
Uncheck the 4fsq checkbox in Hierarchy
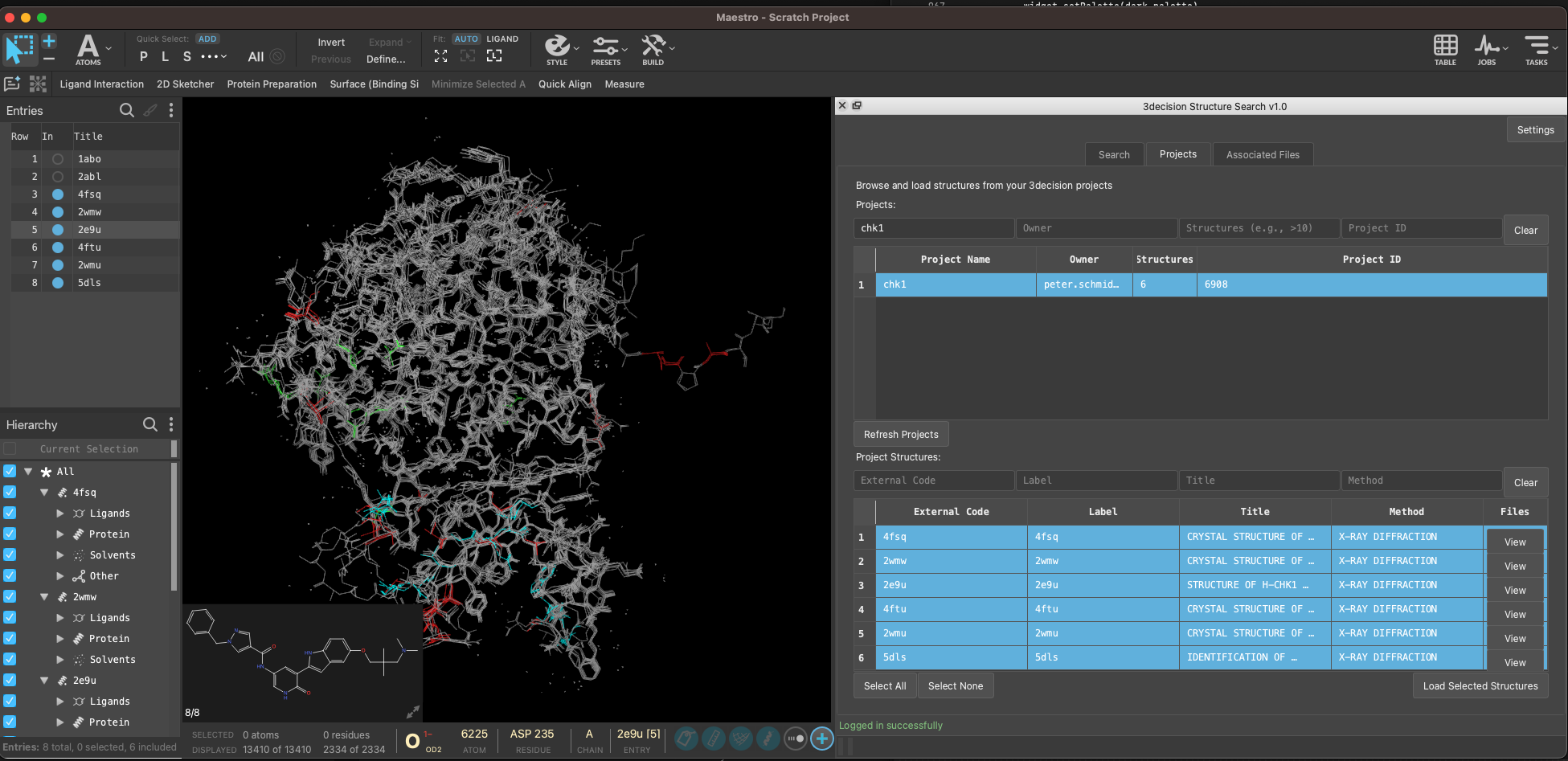(x=10, y=492)
